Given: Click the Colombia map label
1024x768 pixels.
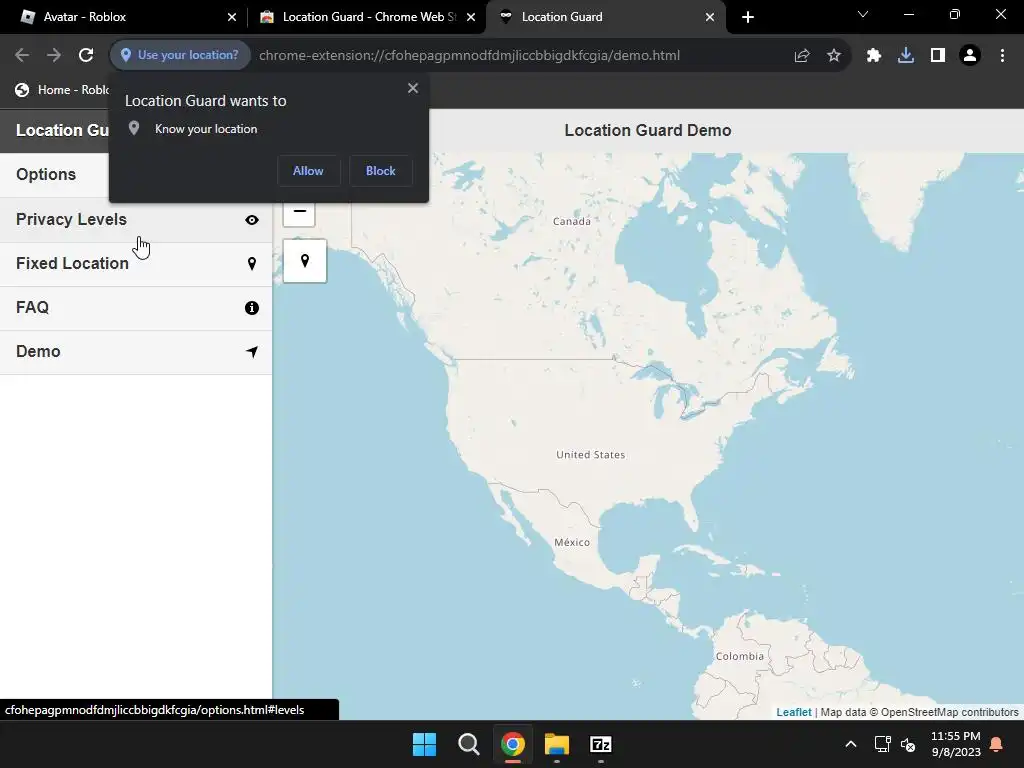Looking at the screenshot, I should click(x=739, y=656).
